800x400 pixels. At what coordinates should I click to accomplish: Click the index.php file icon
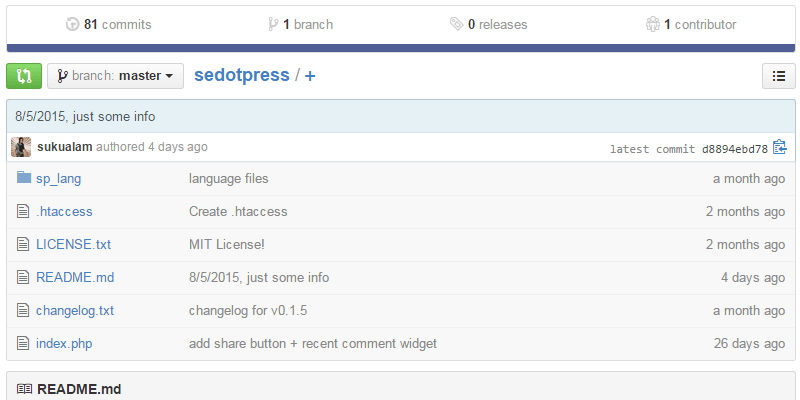click(x=24, y=343)
